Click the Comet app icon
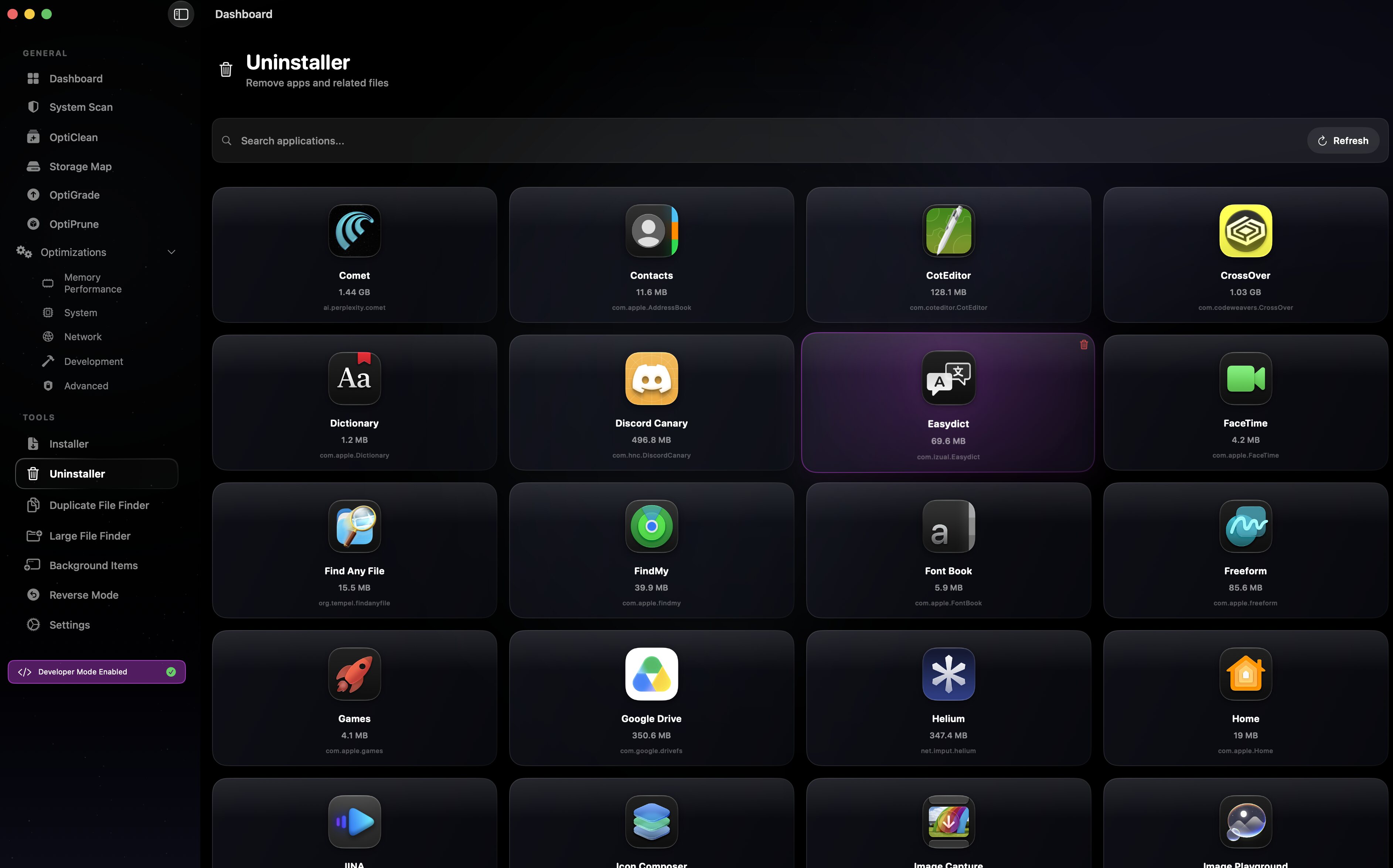Image resolution: width=1393 pixels, height=868 pixels. coord(354,231)
